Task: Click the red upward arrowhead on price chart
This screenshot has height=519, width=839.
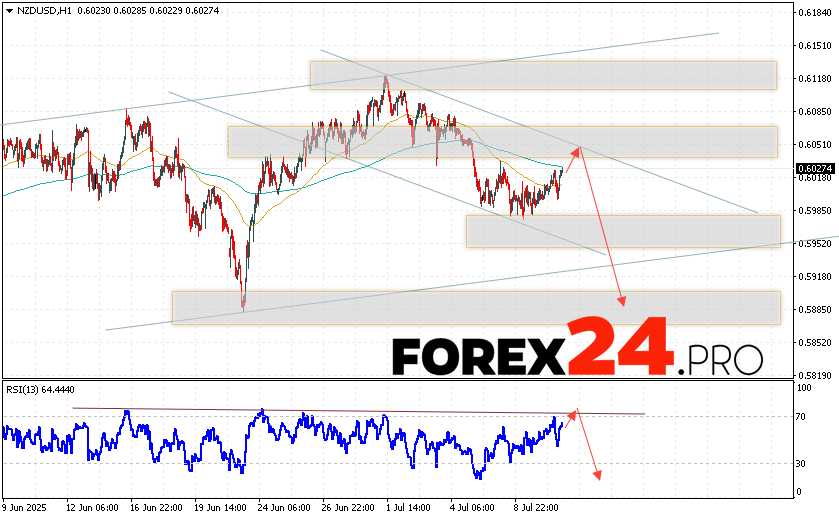Action: (576, 149)
